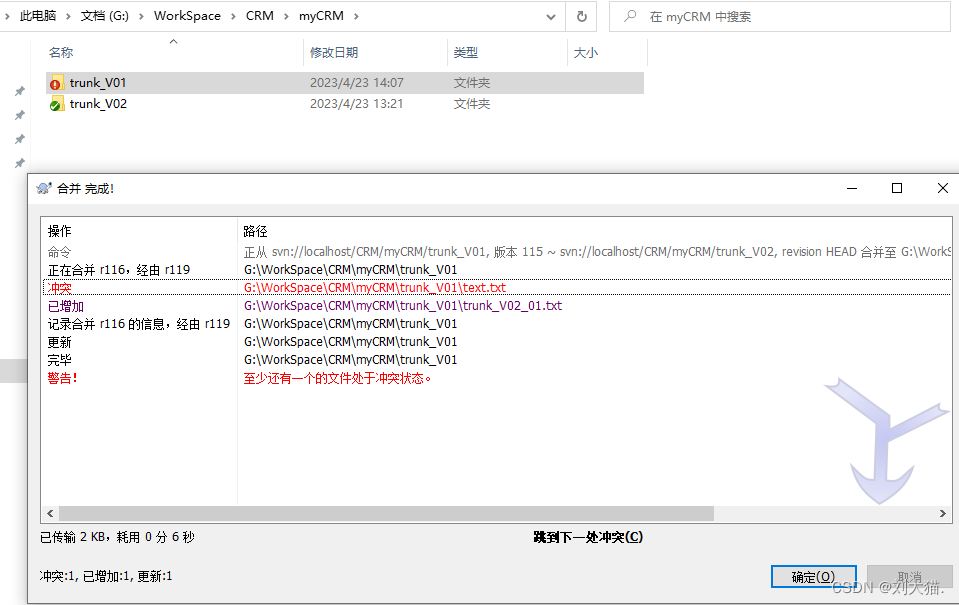
Task: Click the conflicted path trunk_V01\text.txt
Action: 375,288
